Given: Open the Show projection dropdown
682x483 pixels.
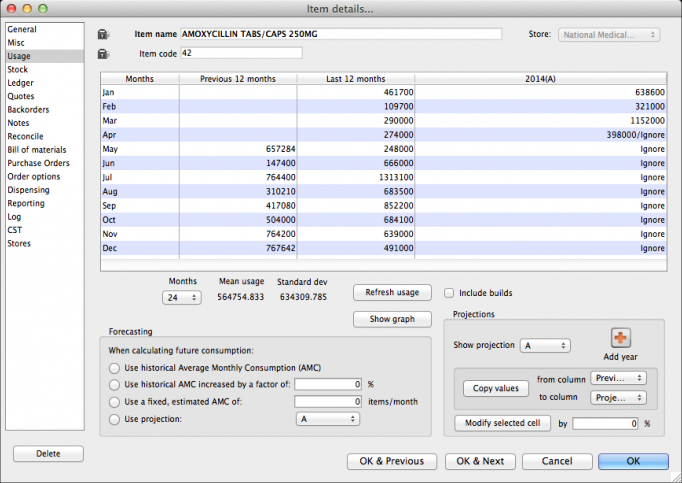Looking at the screenshot, I should click(x=545, y=345).
